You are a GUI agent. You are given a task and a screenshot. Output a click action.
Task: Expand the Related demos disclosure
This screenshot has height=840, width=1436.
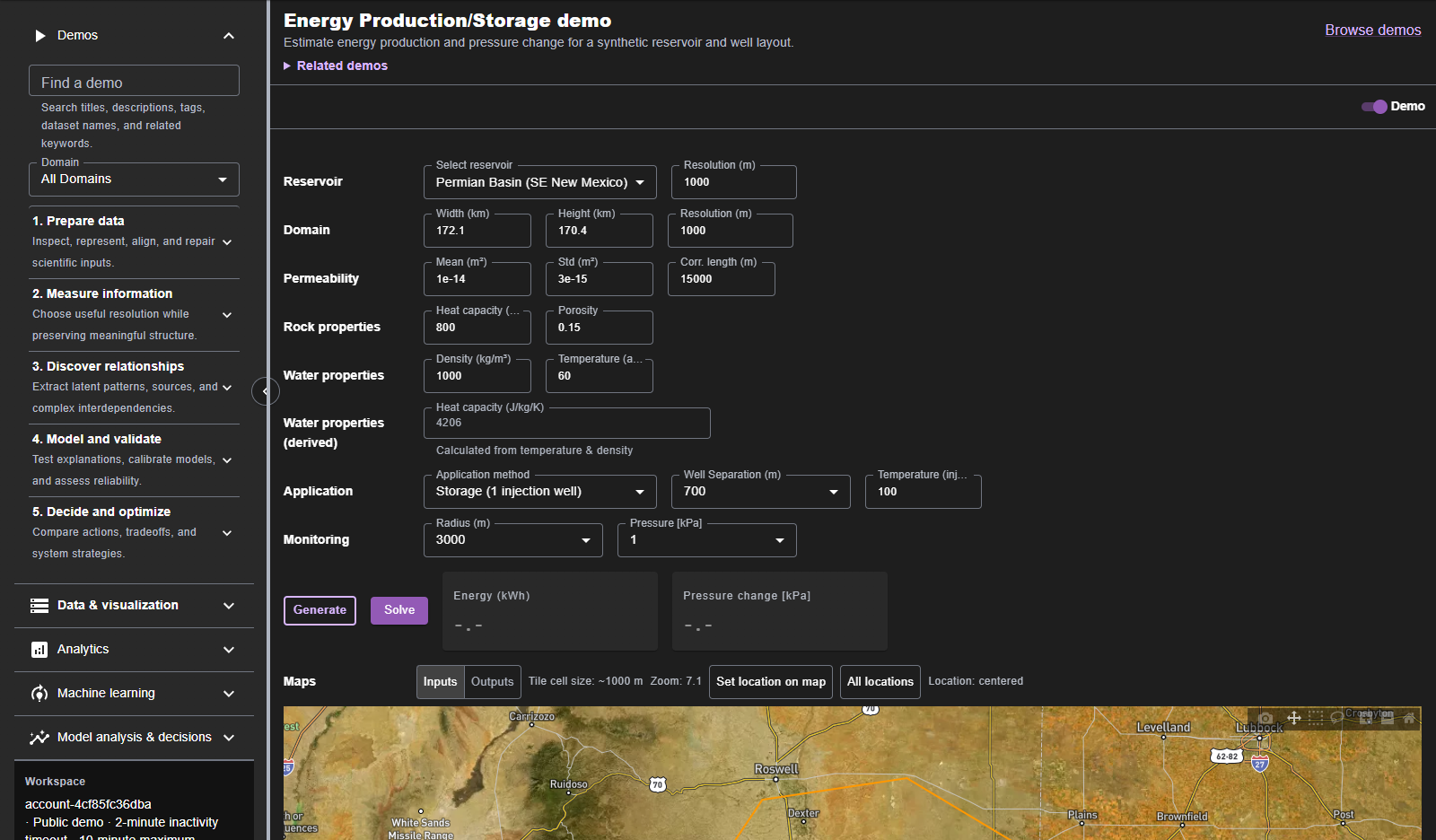[x=336, y=66]
